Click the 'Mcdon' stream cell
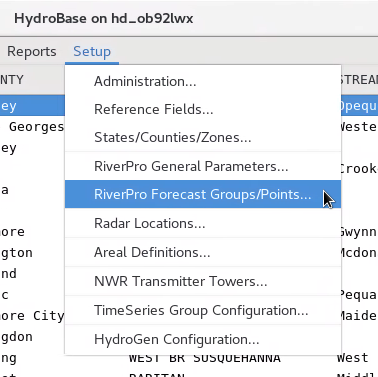 [358, 253]
